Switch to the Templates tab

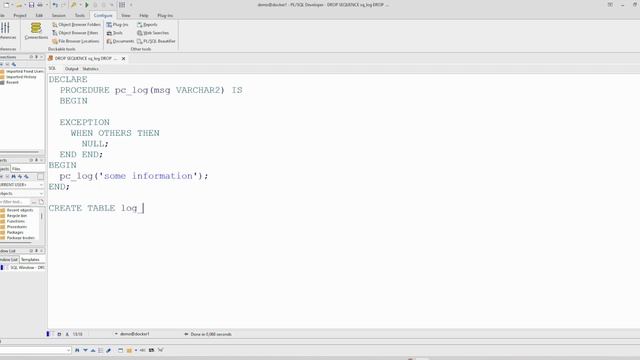click(30, 260)
